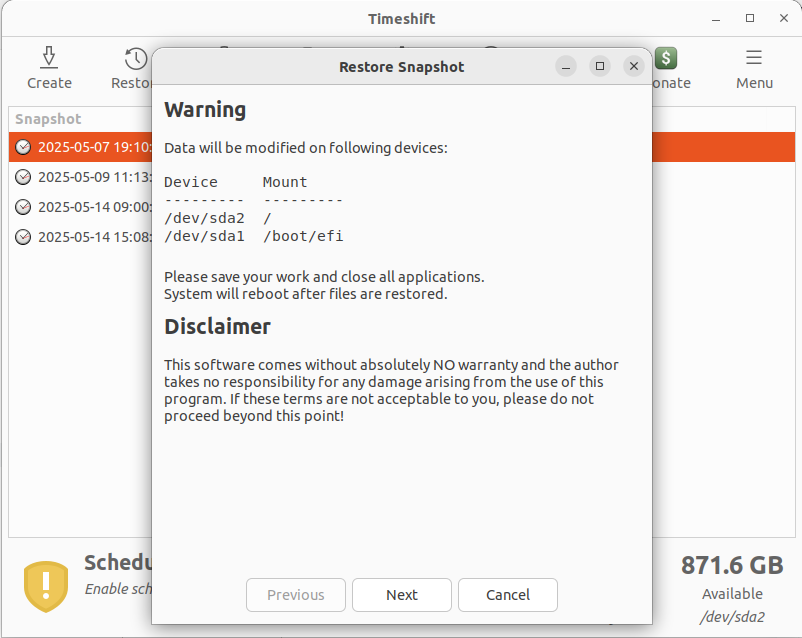Select the 2025-05-07 19:10 snapshot row
The image size is (802, 638).
click(x=402, y=147)
